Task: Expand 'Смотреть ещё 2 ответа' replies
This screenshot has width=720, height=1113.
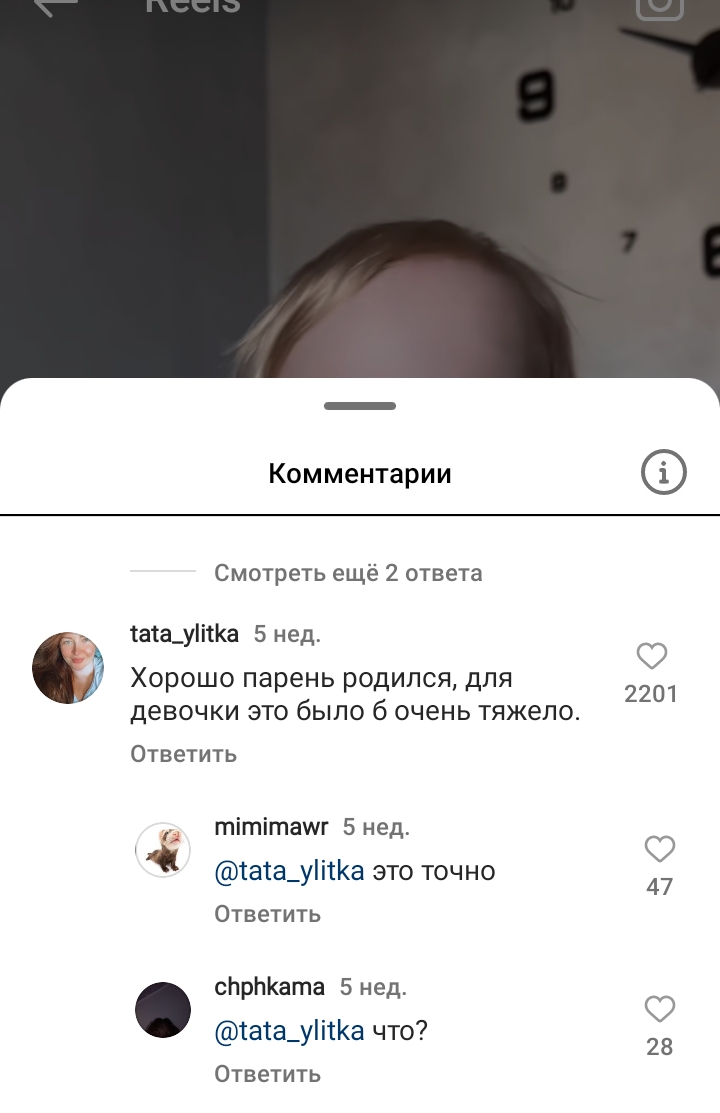Action: tap(348, 573)
